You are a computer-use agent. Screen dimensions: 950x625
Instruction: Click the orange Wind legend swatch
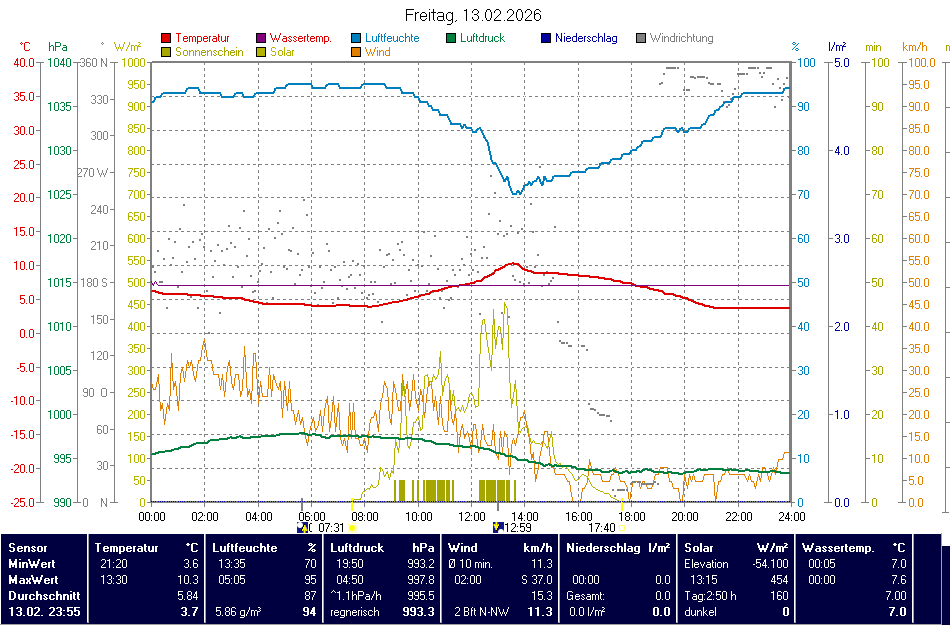[357, 52]
